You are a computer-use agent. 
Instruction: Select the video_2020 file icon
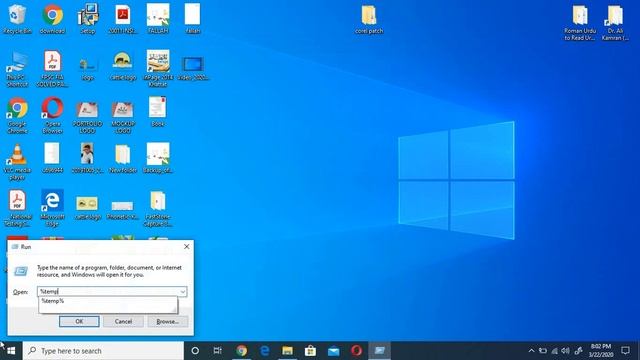point(193,69)
